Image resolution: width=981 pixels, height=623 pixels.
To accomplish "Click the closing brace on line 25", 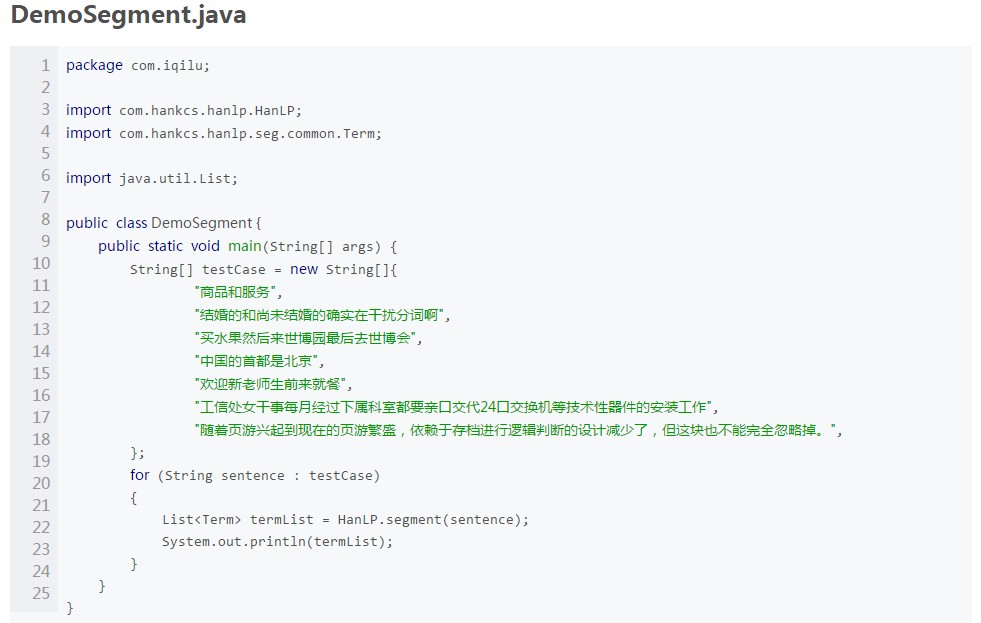I will pyautogui.click(x=68, y=607).
